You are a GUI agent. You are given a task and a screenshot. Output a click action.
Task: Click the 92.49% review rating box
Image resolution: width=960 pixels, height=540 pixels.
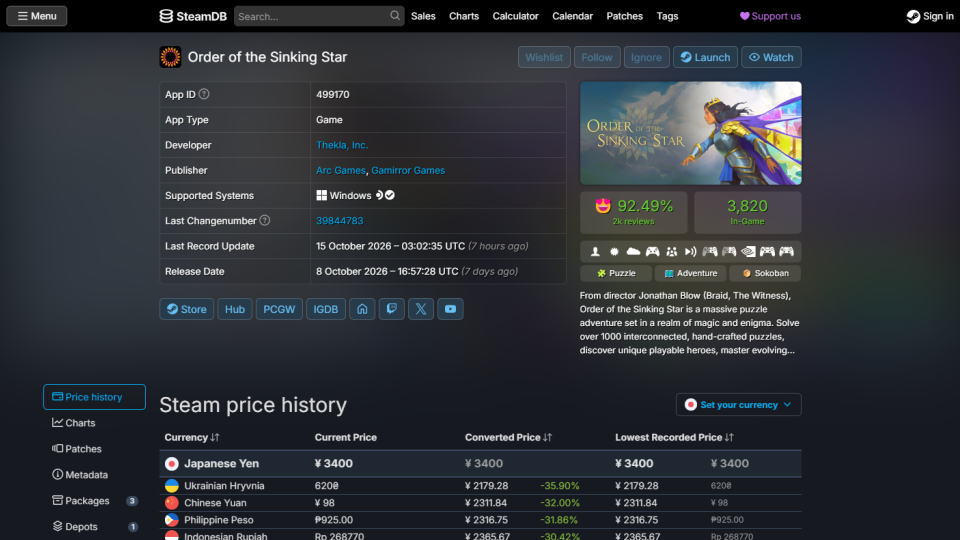coord(634,212)
